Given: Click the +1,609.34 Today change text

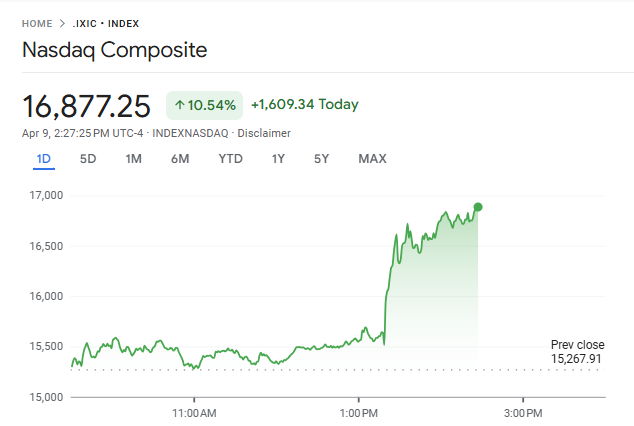Looking at the screenshot, I should [304, 104].
